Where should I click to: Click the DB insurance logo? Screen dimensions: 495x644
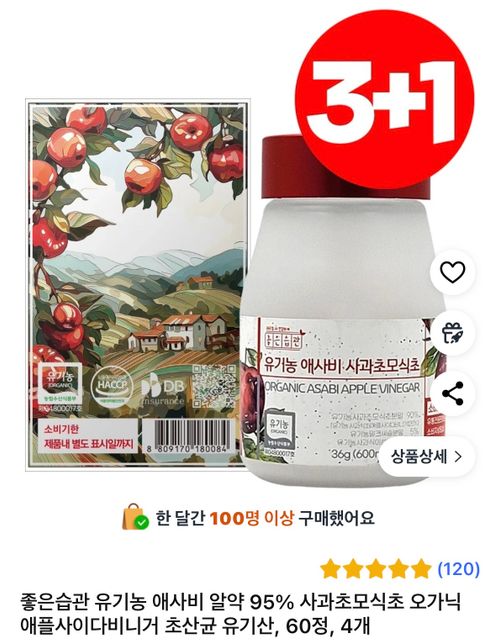click(163, 389)
